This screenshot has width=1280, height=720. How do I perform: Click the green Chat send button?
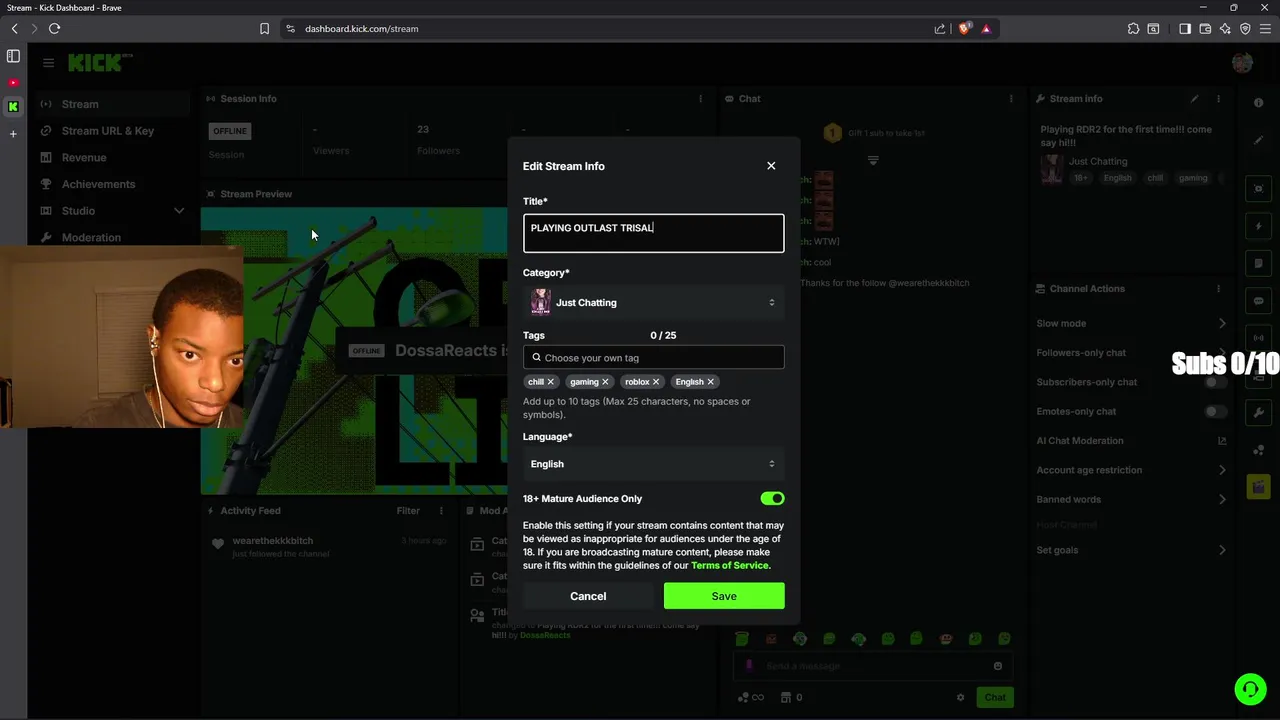tap(995, 698)
